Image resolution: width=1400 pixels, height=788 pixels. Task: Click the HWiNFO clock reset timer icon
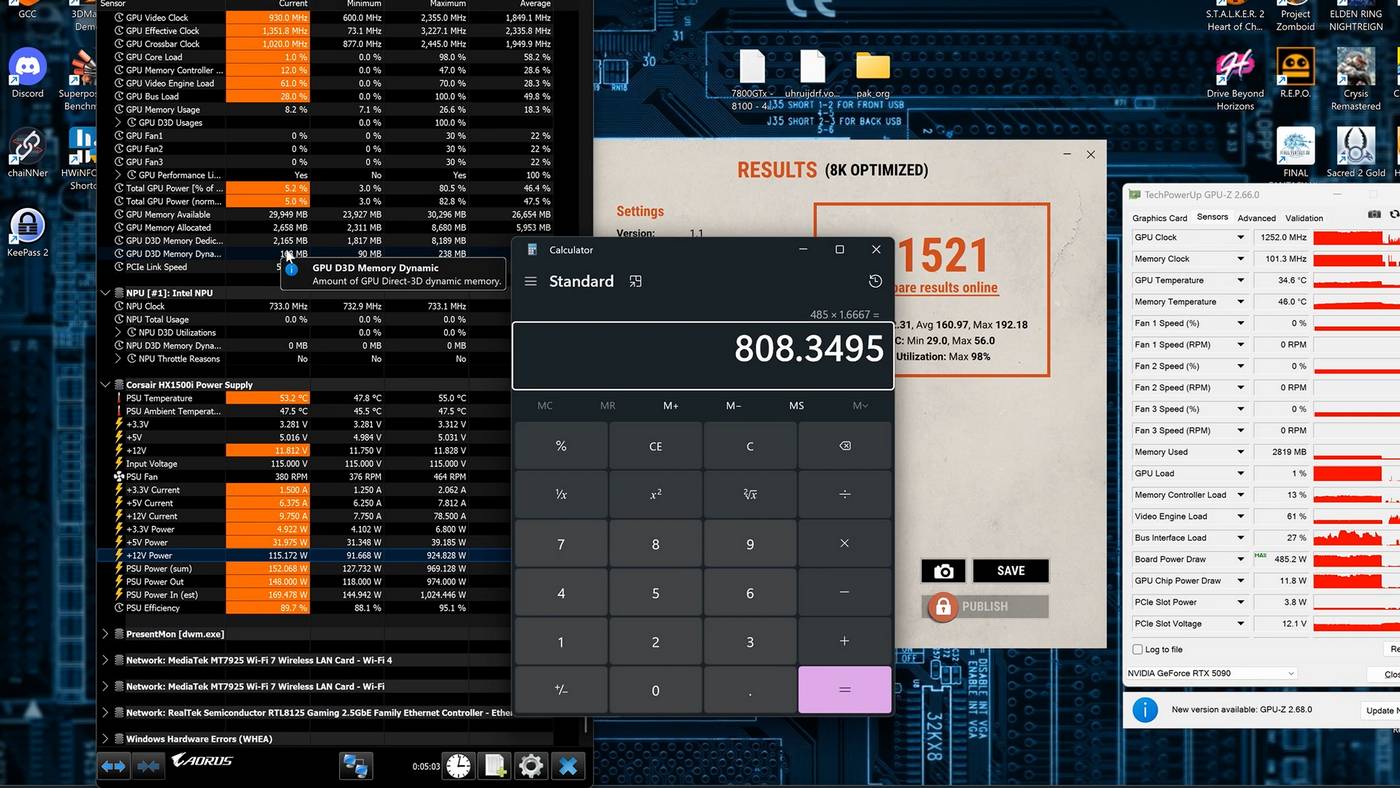(458, 766)
